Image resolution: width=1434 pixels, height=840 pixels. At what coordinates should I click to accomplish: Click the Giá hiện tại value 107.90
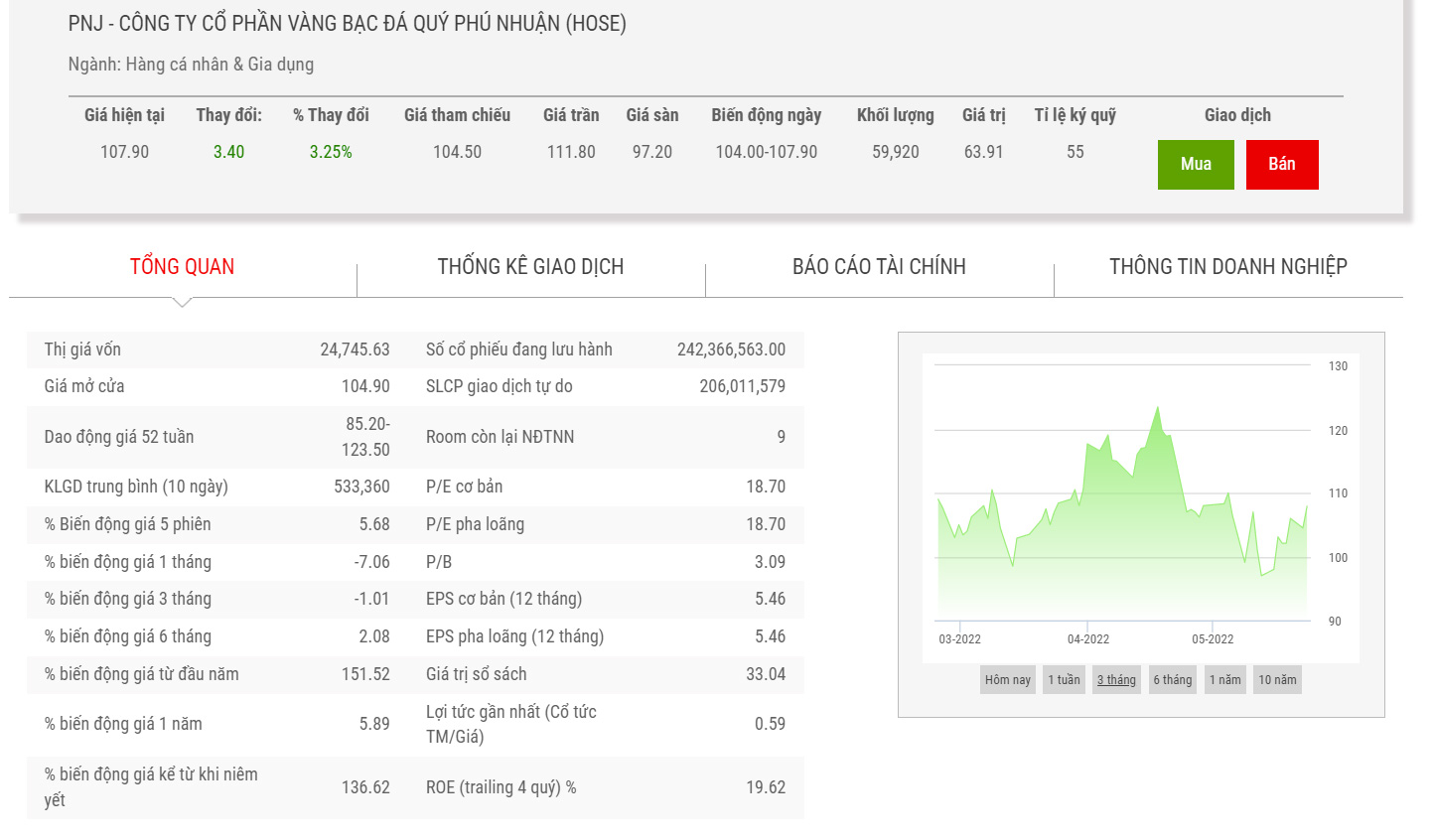coord(124,152)
